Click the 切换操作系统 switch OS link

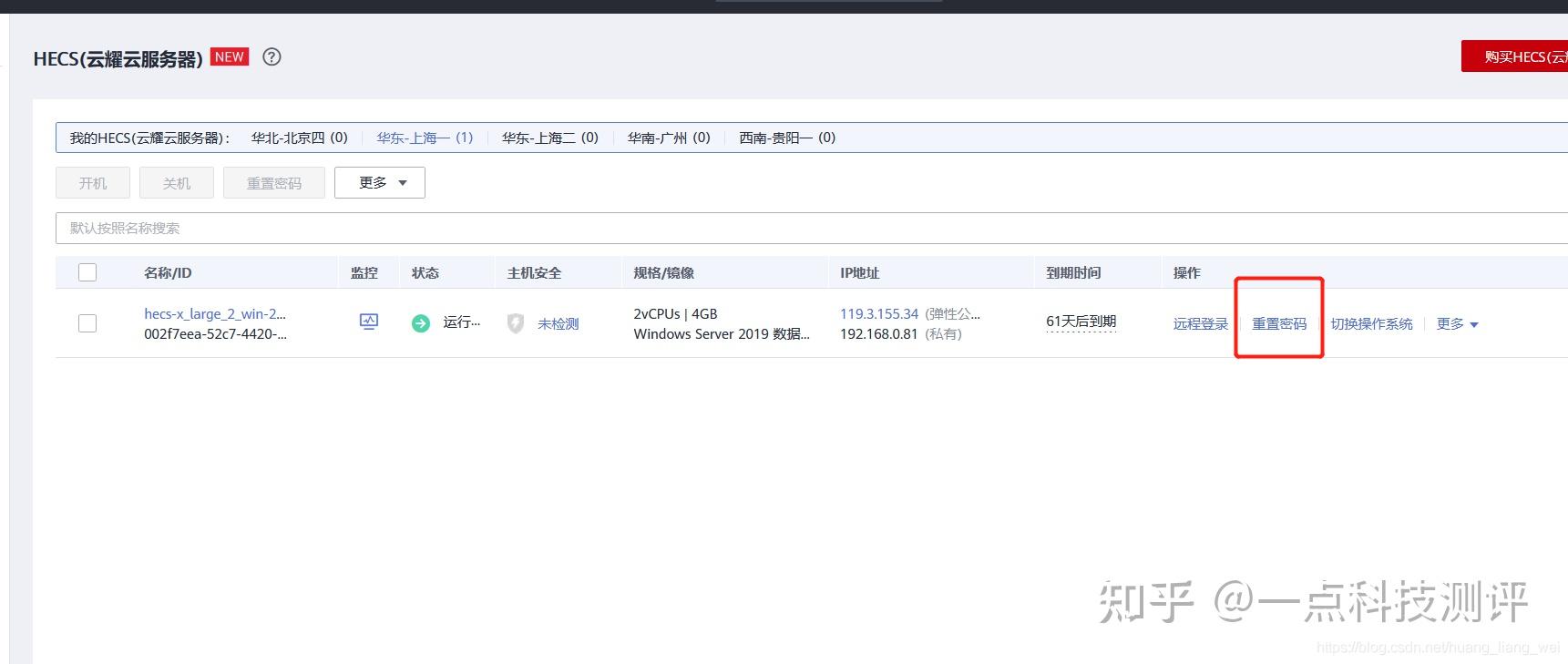point(1372,324)
